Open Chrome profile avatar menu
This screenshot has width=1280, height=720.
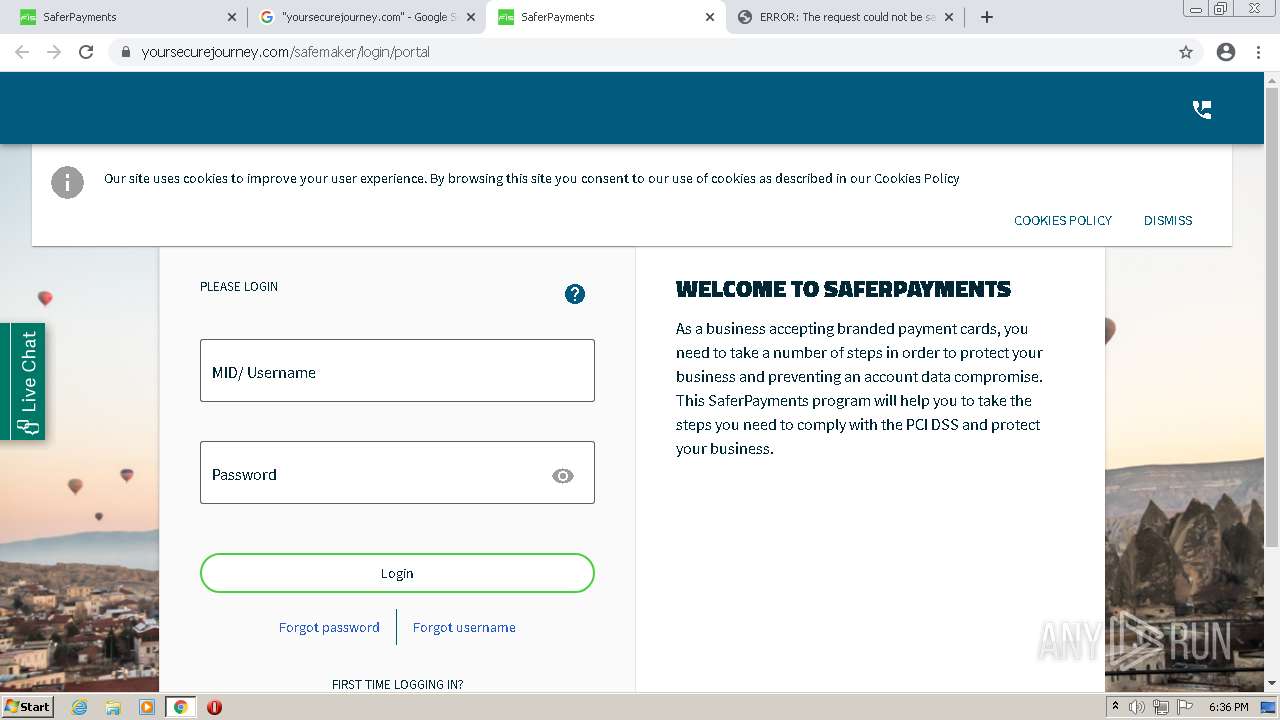click(1226, 52)
